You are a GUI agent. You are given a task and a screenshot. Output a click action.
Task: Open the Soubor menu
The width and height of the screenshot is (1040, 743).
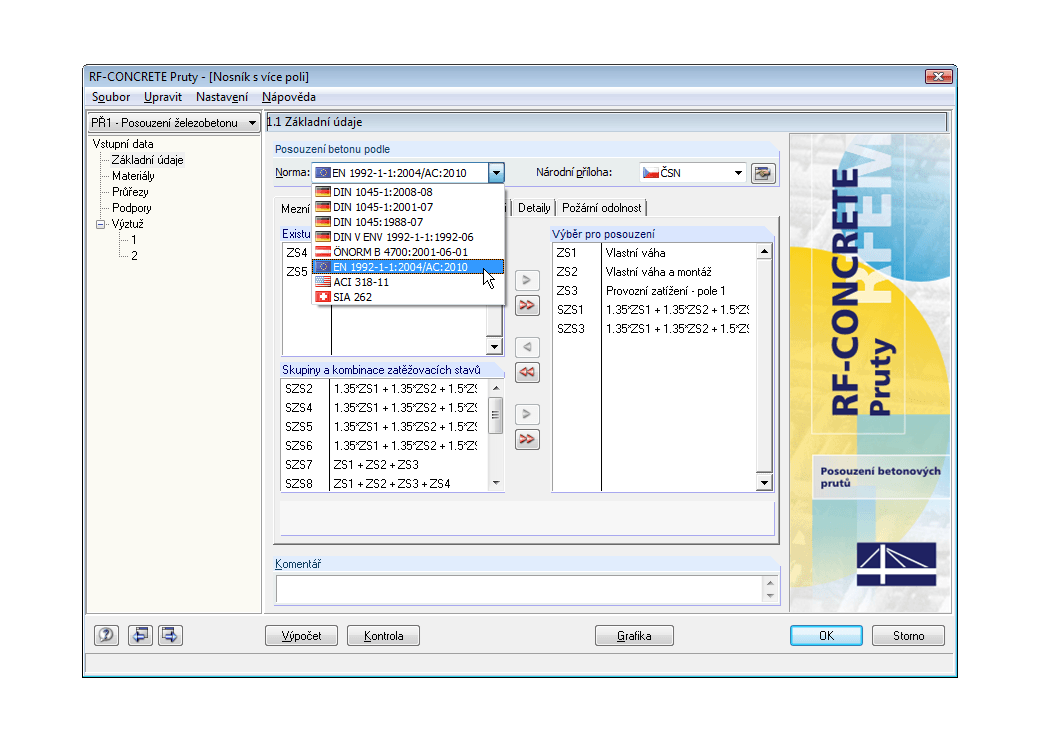point(111,97)
